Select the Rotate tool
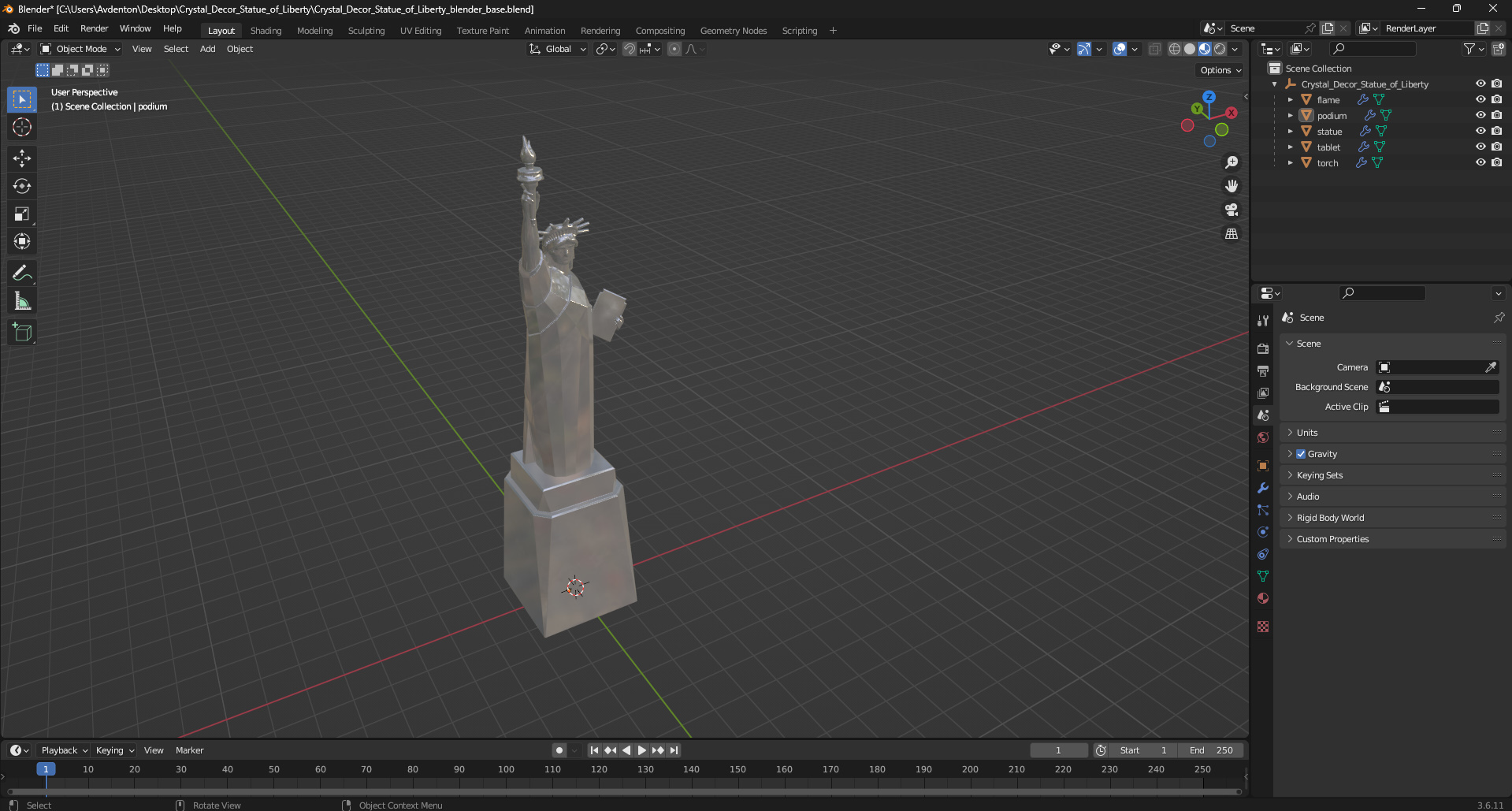1512x811 pixels. (22, 186)
